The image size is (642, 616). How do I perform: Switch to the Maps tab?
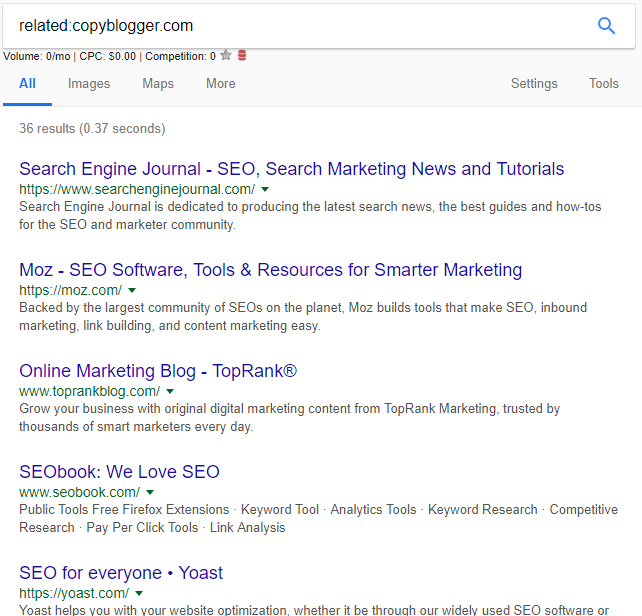[158, 83]
